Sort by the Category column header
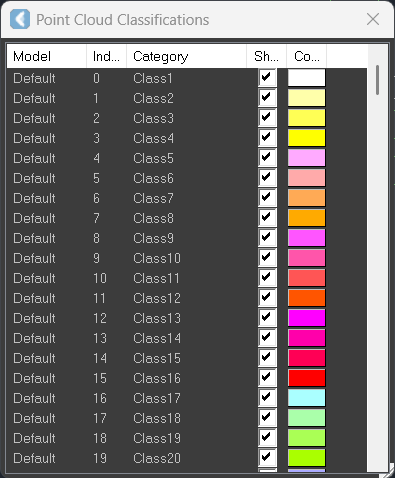Viewport: 395px width, 478px height. coord(186,56)
